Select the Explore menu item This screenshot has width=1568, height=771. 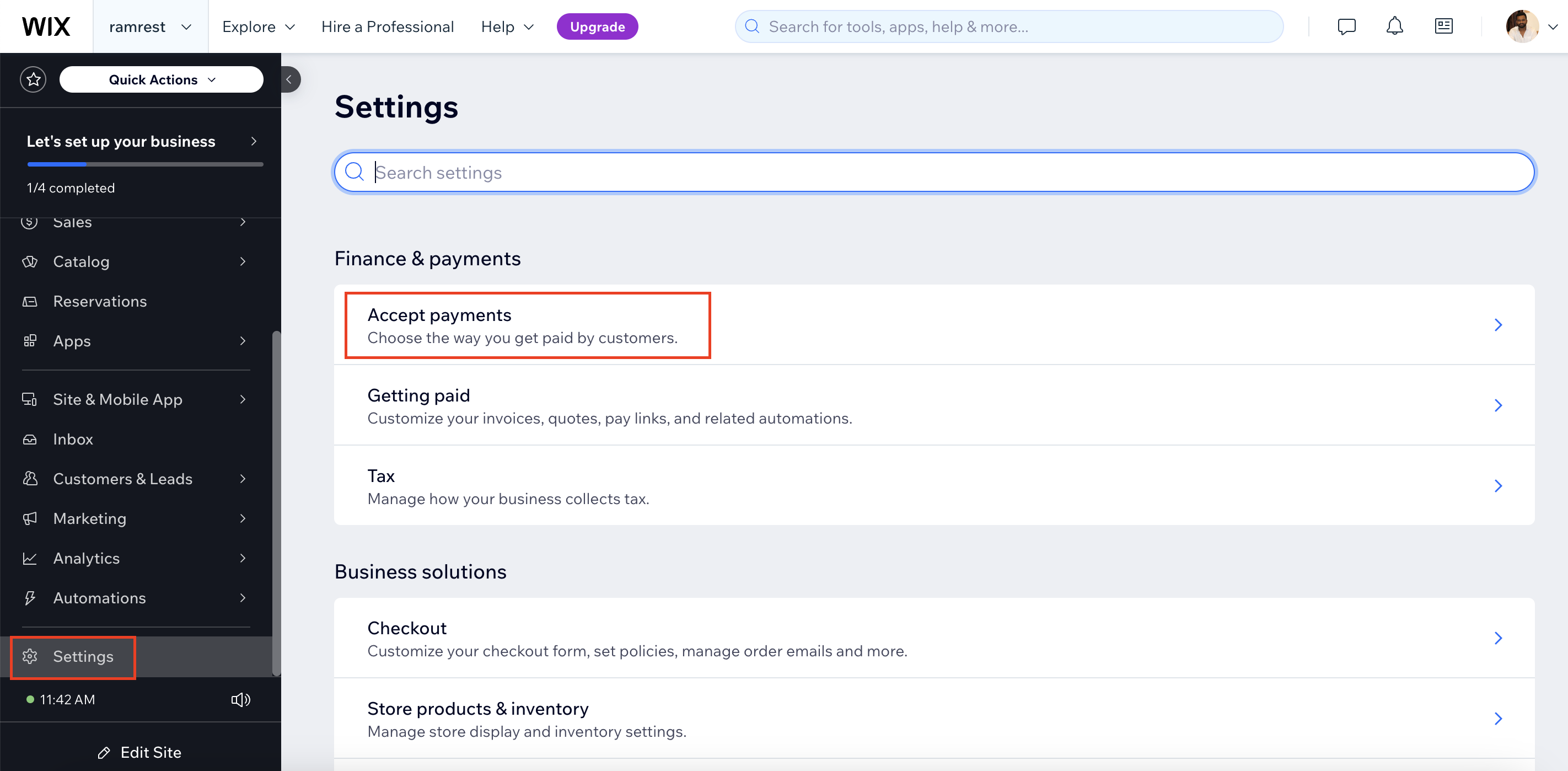(x=258, y=27)
